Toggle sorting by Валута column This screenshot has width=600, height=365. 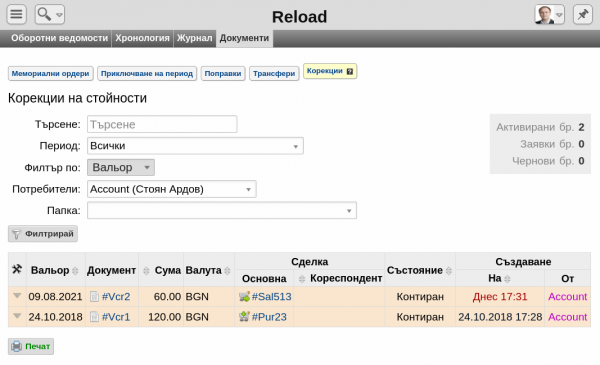coord(227,270)
